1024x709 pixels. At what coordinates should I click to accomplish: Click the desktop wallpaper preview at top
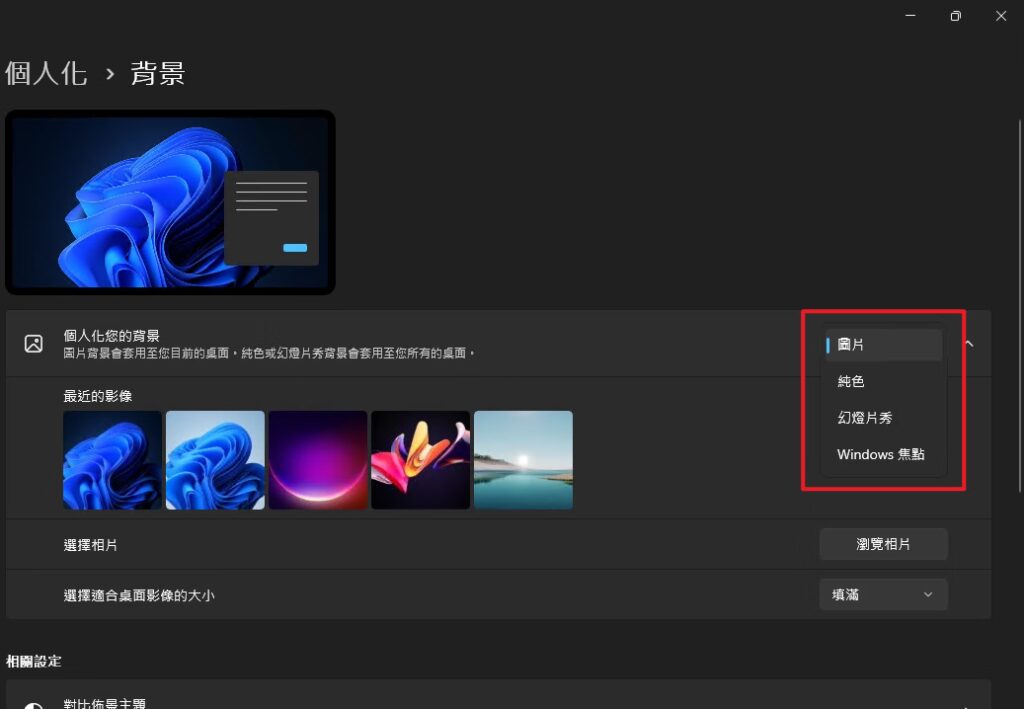[170, 200]
